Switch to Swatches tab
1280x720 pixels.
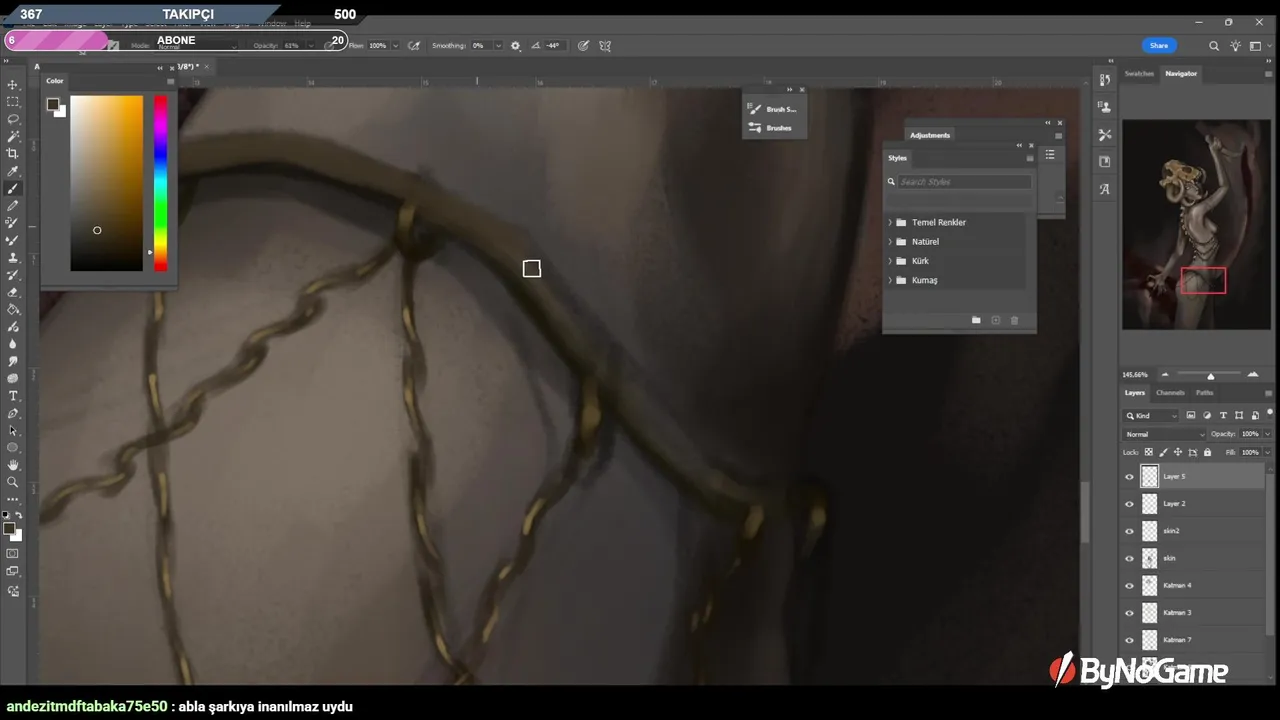[1139, 73]
